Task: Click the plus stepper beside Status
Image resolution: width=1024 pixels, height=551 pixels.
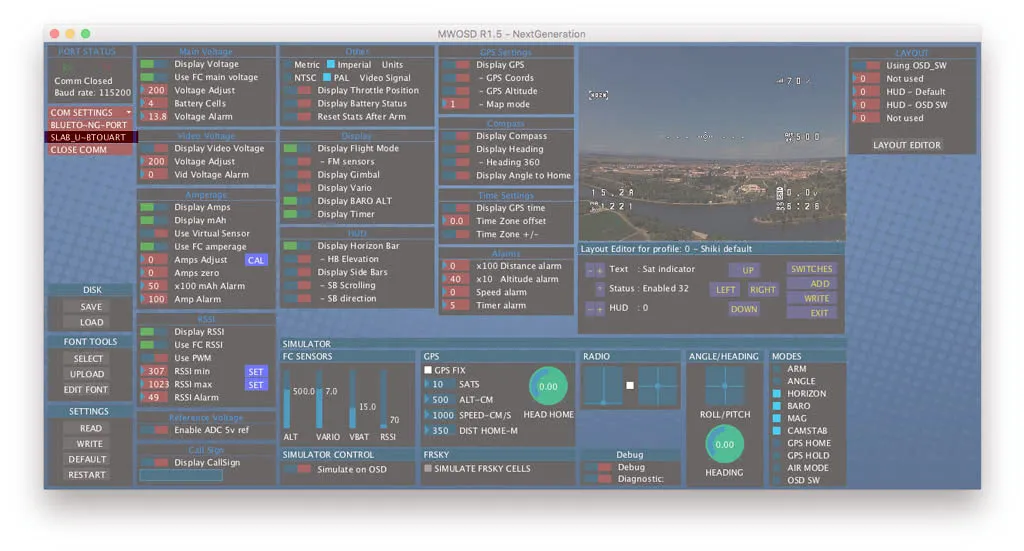Action: click(599, 289)
